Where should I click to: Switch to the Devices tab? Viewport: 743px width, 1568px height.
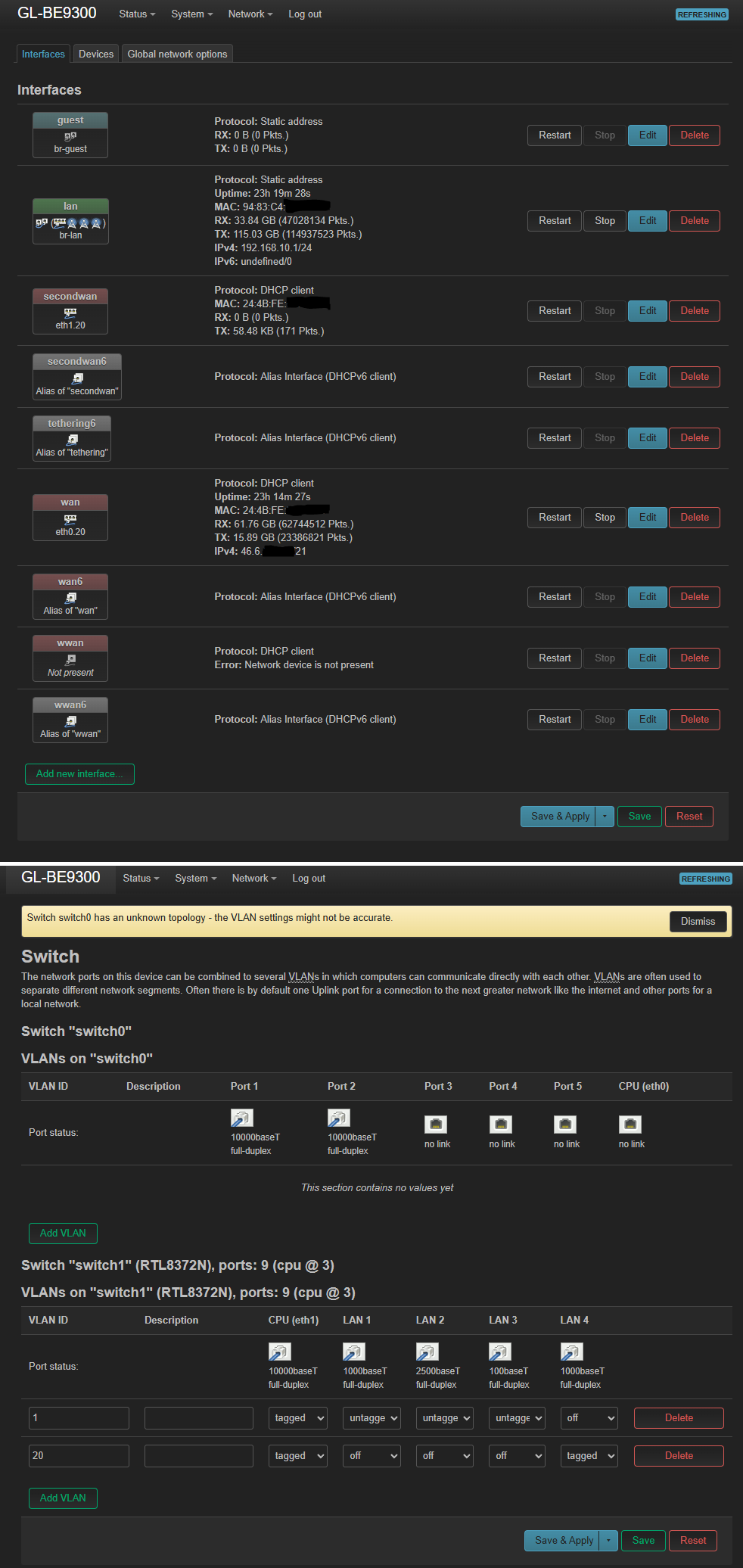pos(96,54)
